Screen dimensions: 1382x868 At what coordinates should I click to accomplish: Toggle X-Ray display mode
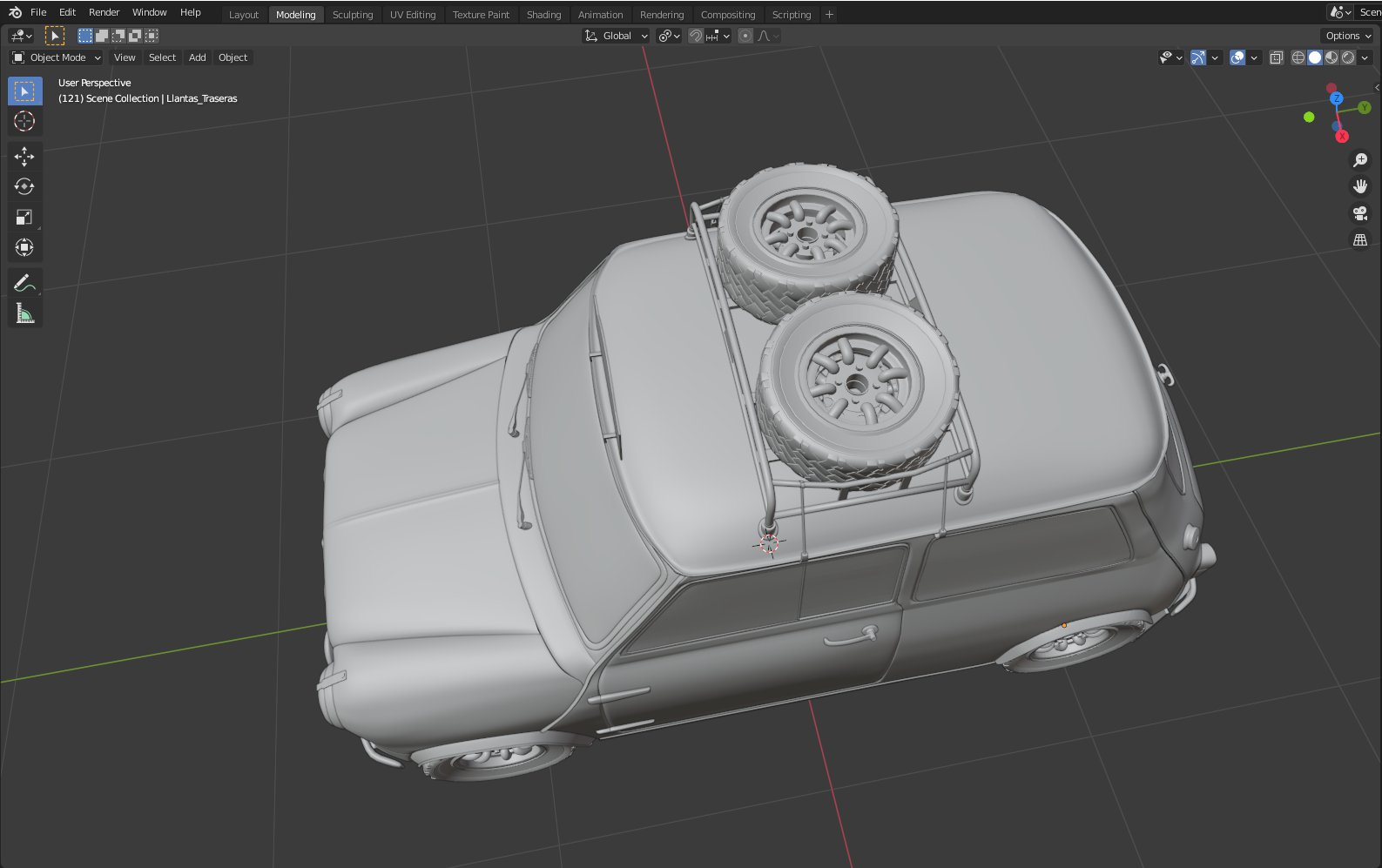coord(1276,57)
